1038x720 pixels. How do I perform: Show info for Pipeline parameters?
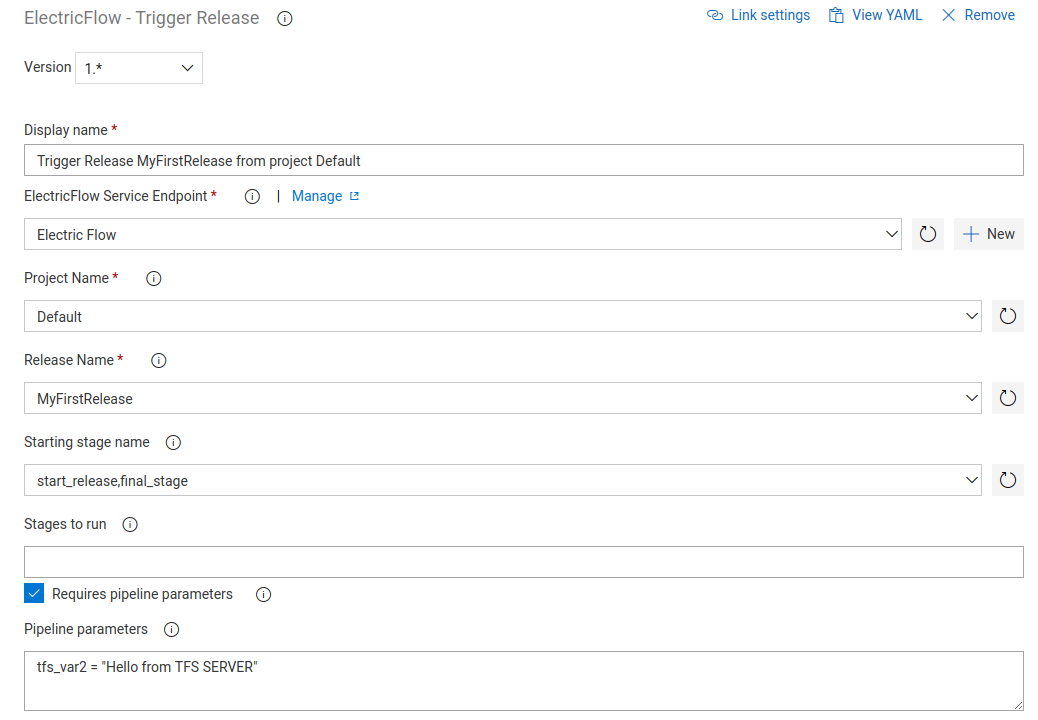pyautogui.click(x=171, y=629)
